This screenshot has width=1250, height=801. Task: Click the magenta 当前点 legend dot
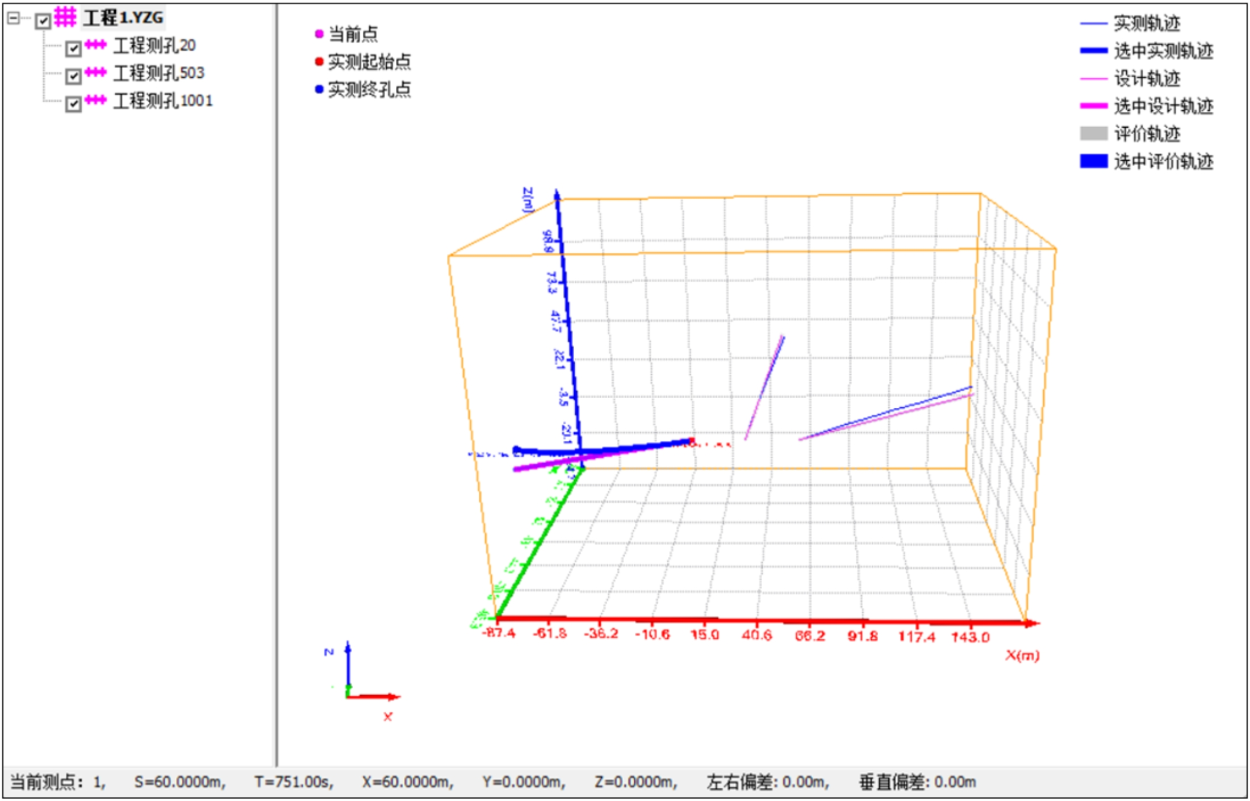pyautogui.click(x=319, y=35)
